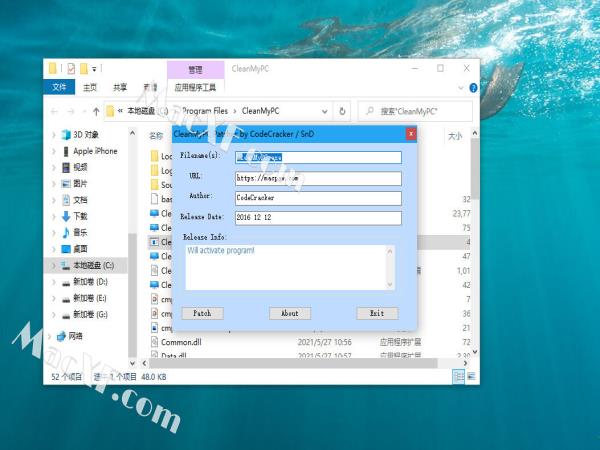Screen dimensions: 600x450
Task: Click the CleanMyPC breadcrumb in the address bar
Action: 260,111
